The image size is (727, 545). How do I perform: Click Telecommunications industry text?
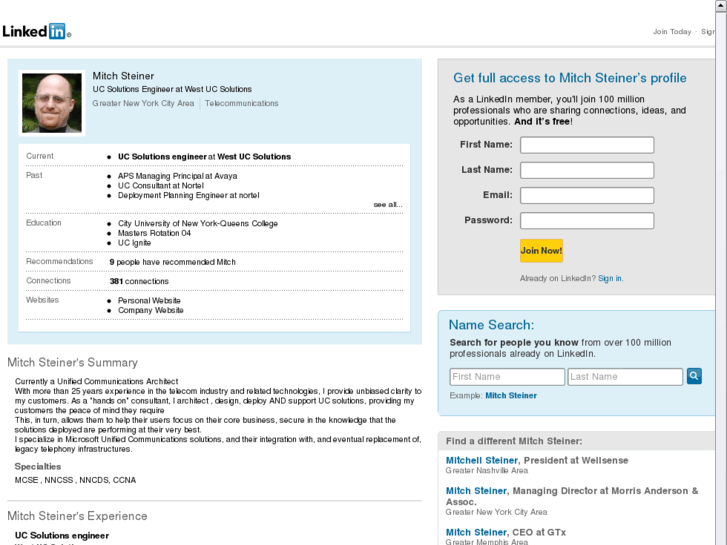click(x=242, y=103)
